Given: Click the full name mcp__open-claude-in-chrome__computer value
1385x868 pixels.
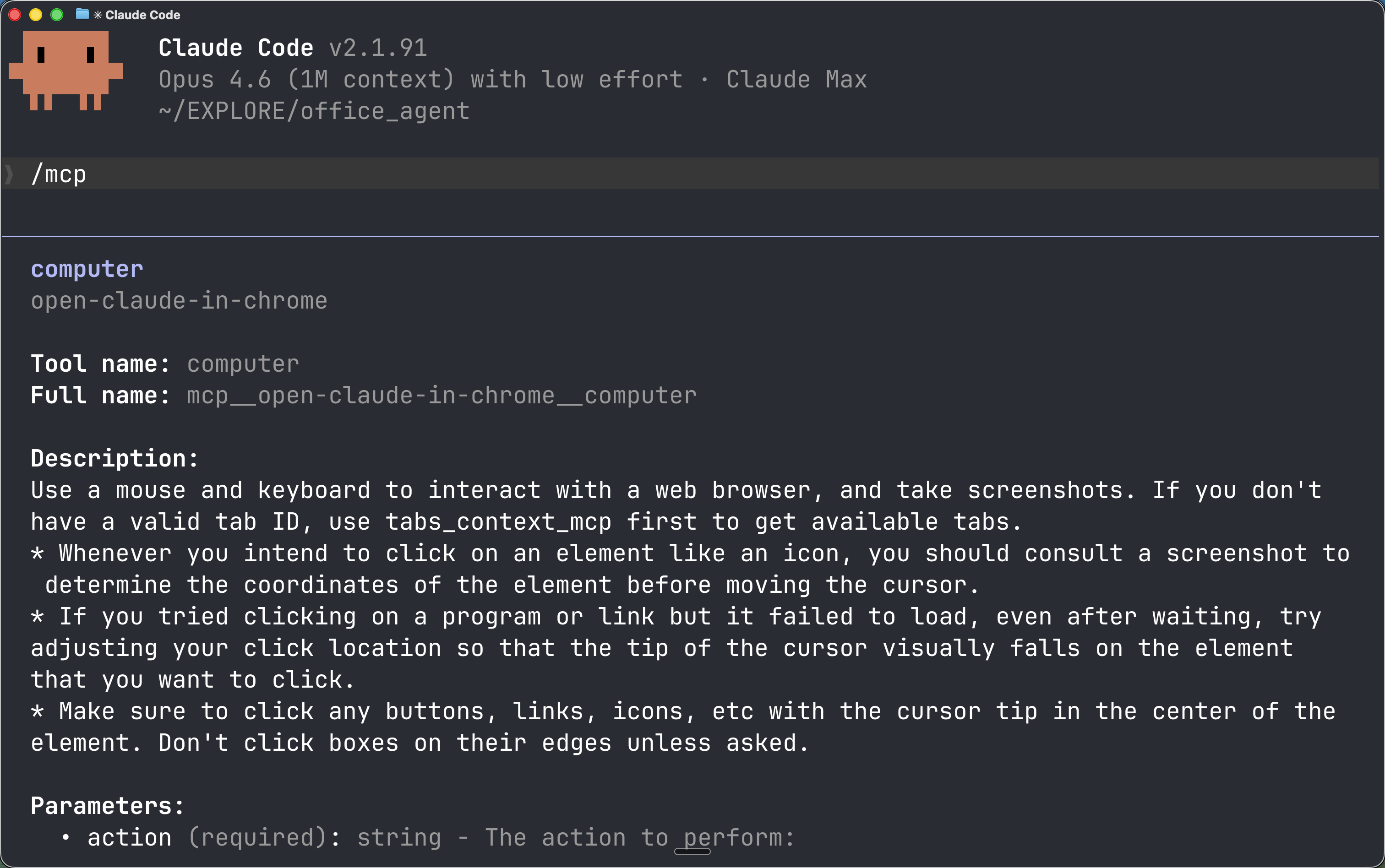Looking at the screenshot, I should click(x=441, y=396).
